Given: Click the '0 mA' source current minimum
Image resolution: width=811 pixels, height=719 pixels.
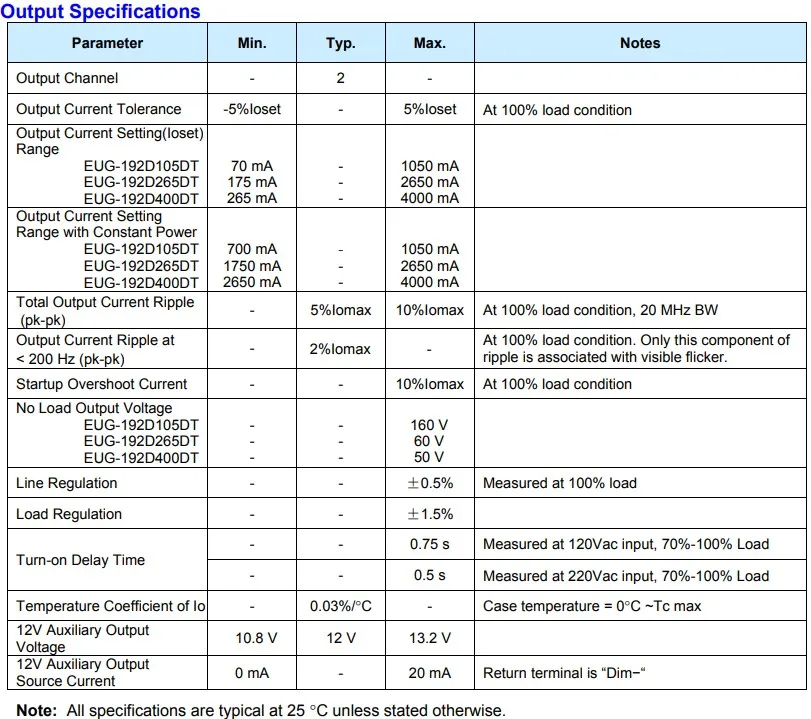Looking at the screenshot, I should coord(252,673).
